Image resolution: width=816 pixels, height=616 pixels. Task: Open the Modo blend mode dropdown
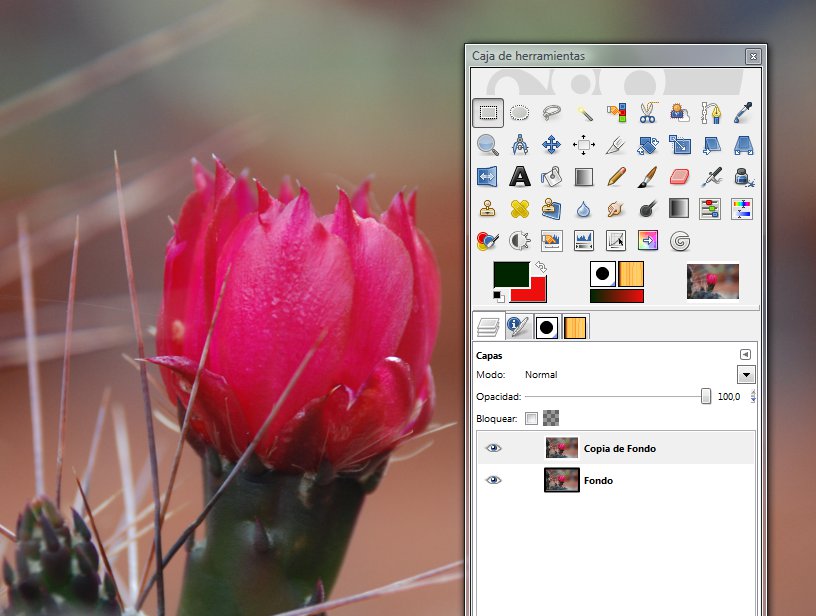(745, 375)
